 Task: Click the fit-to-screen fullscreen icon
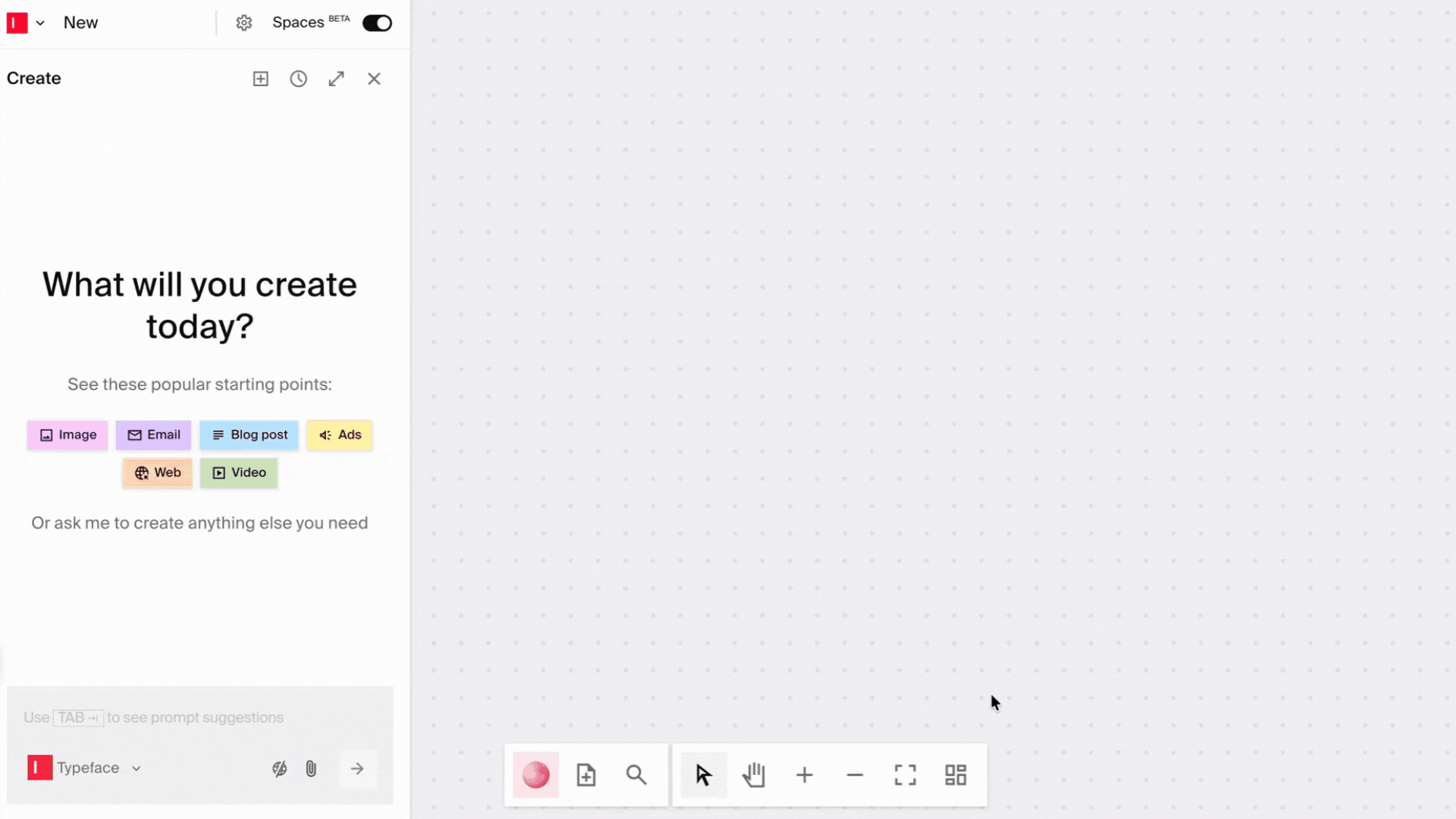(905, 774)
